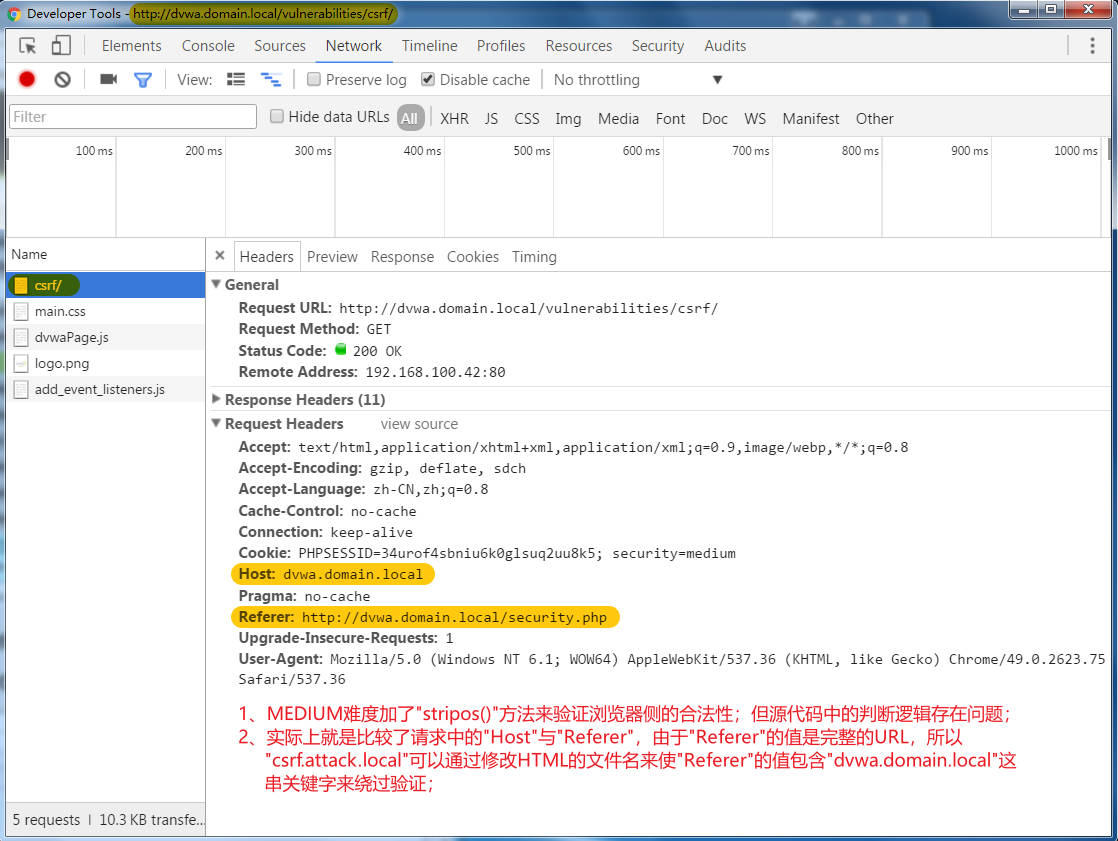The width and height of the screenshot is (1118, 841).
Task: Click the Remote Address 192.168.100.42:80 value
Action: click(435, 372)
